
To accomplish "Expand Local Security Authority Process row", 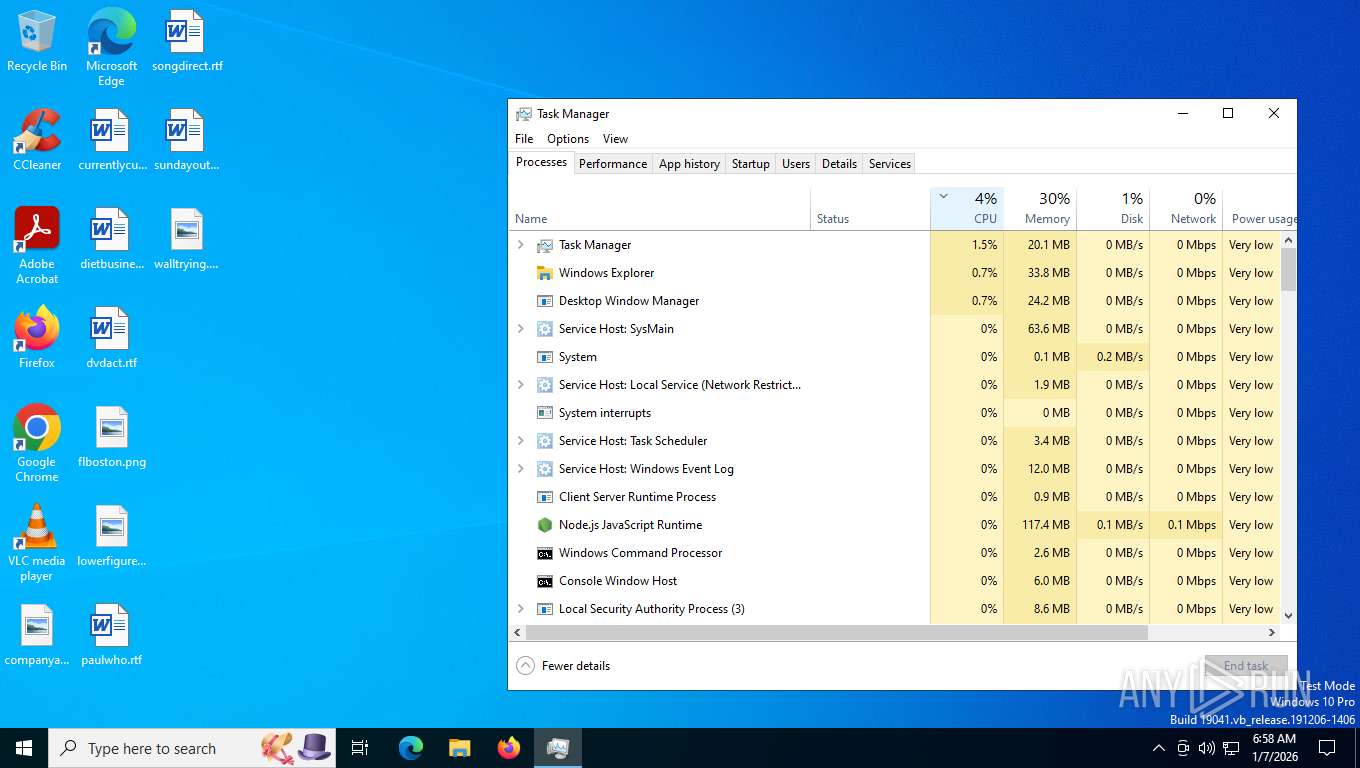I will pos(520,609).
